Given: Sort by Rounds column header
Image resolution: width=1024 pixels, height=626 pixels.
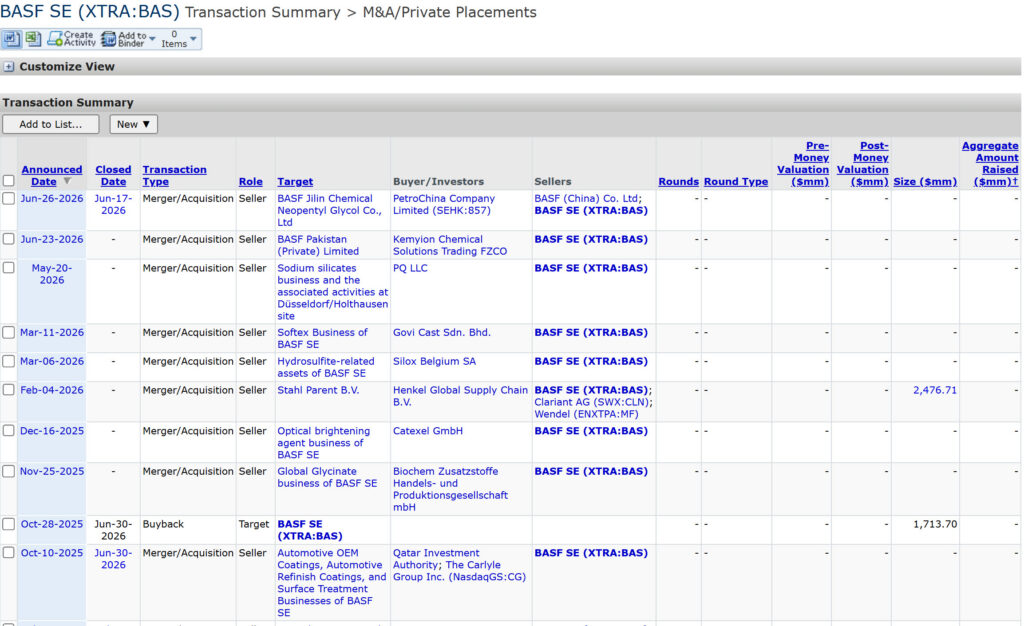Looking at the screenshot, I should [x=679, y=181].
